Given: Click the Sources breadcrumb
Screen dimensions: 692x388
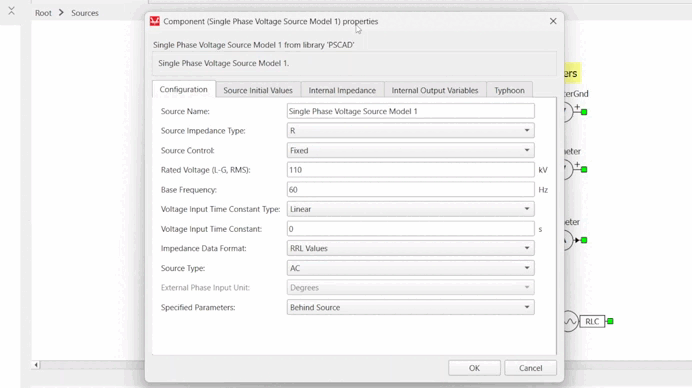Looking at the screenshot, I should (x=85, y=13).
